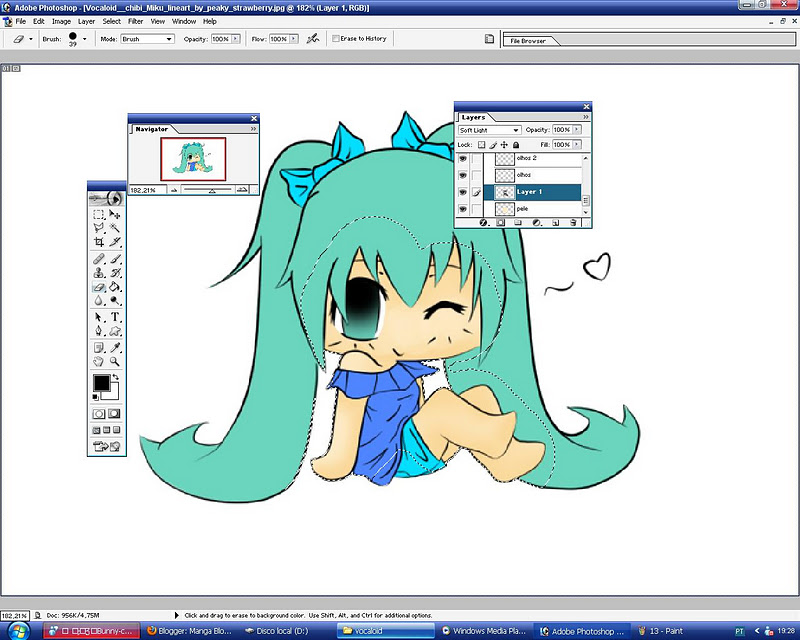The image size is (800, 640).
Task: Select the Rectangular Marquee tool
Action: tap(98, 214)
